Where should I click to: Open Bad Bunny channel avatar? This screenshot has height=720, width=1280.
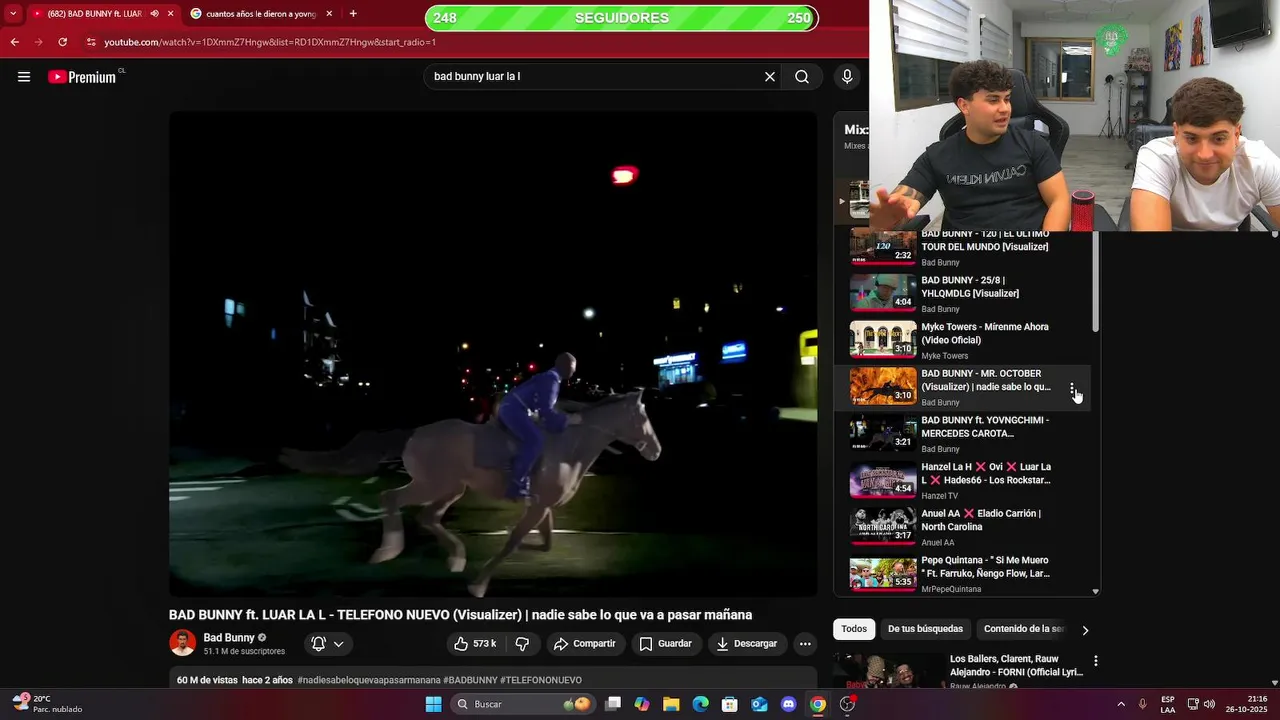click(x=182, y=643)
